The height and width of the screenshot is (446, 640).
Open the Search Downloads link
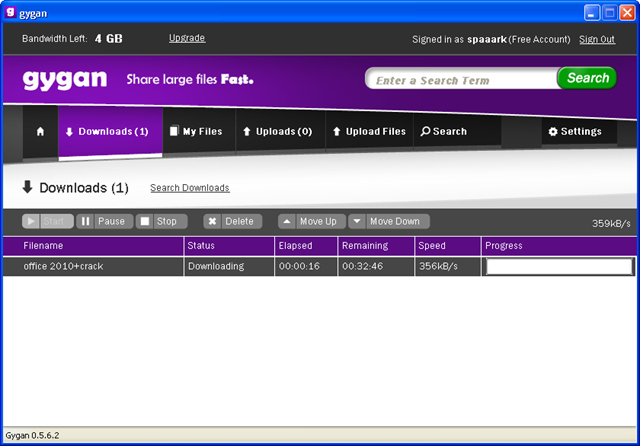[x=190, y=188]
